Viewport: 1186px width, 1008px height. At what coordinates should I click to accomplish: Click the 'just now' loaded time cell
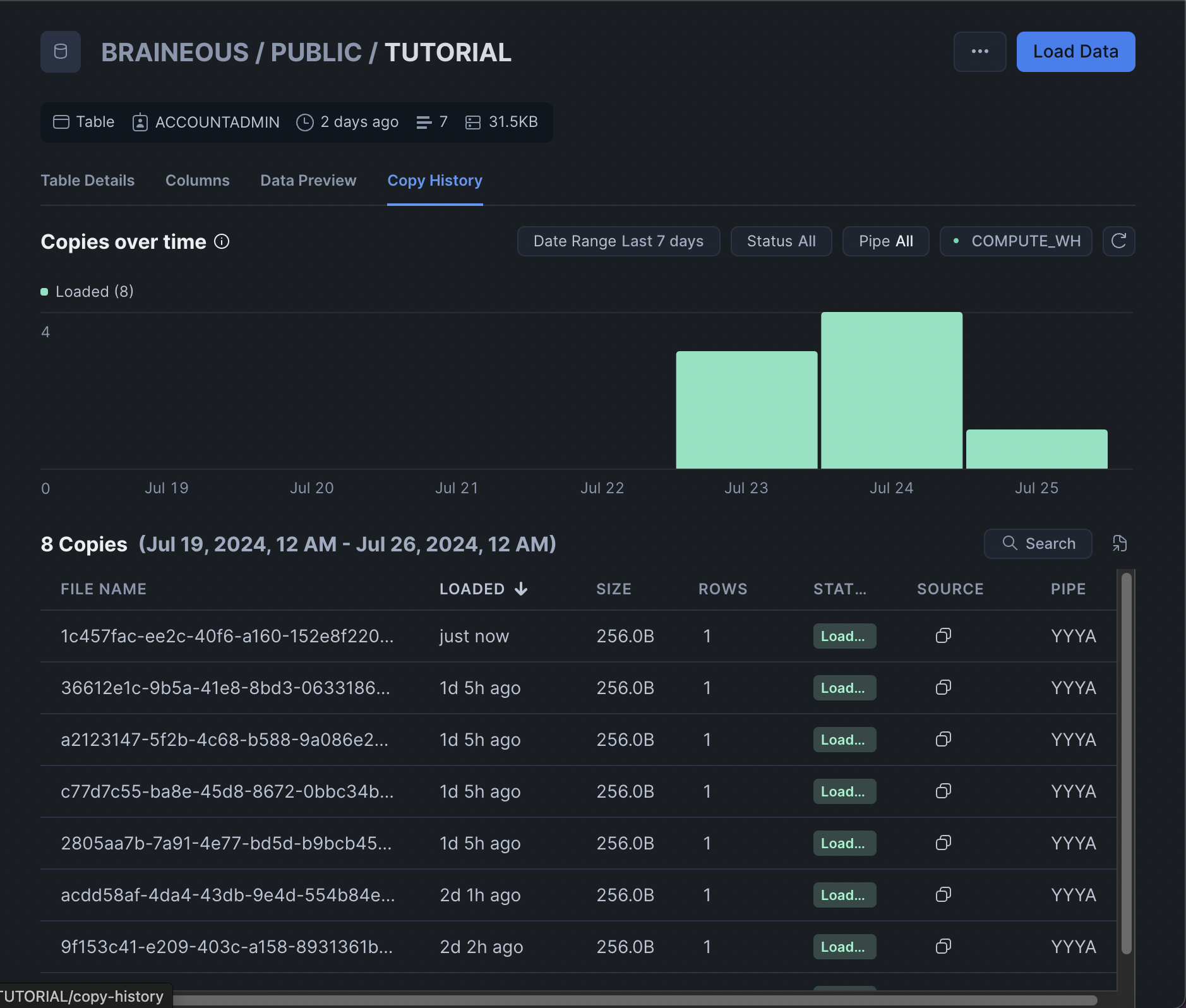[474, 636]
